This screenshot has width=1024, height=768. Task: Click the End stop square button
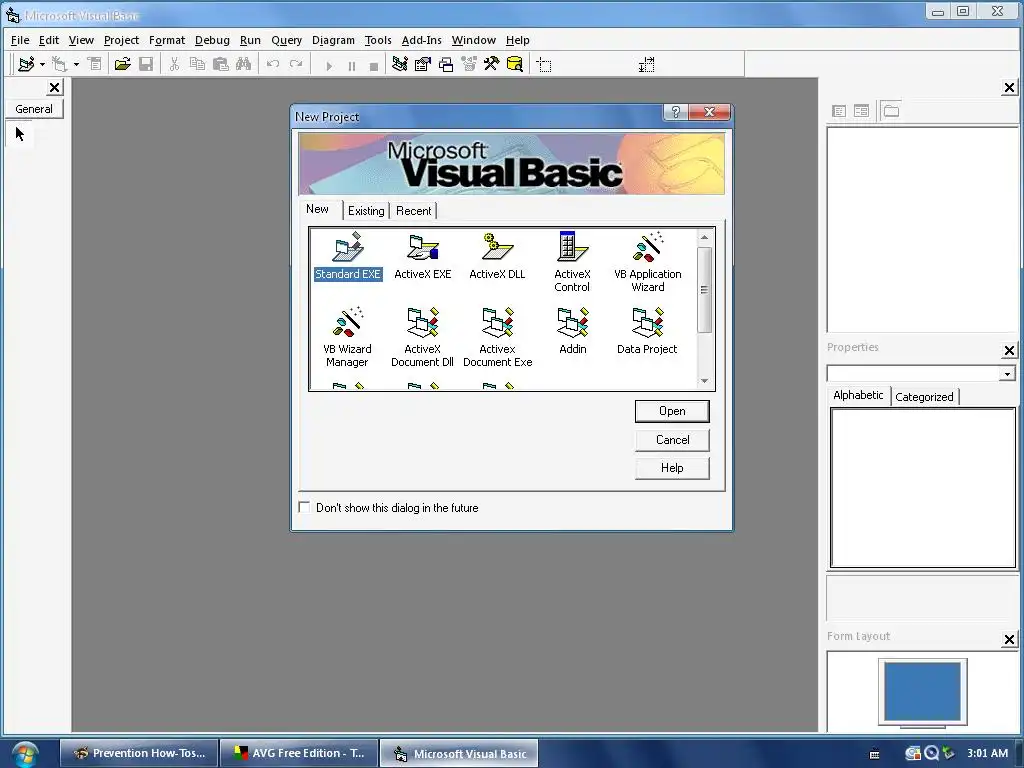point(374,65)
